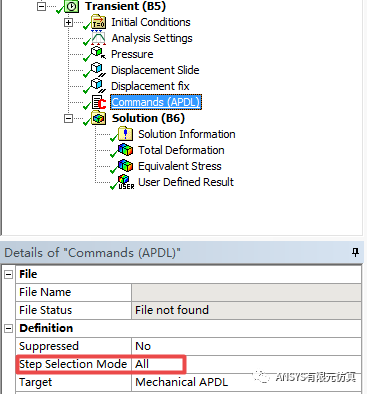
Task: Select Total Deformation result item
Action: pyautogui.click(x=181, y=150)
